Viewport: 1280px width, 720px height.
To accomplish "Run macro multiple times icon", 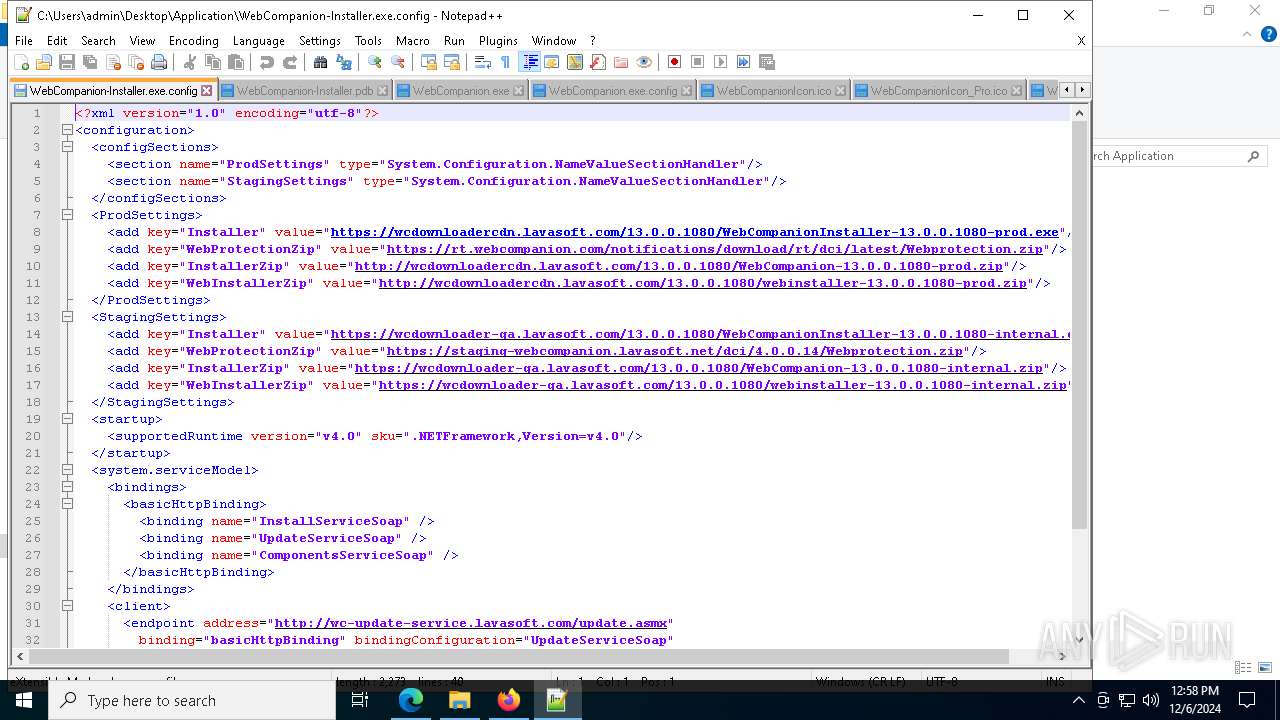I will [744, 62].
